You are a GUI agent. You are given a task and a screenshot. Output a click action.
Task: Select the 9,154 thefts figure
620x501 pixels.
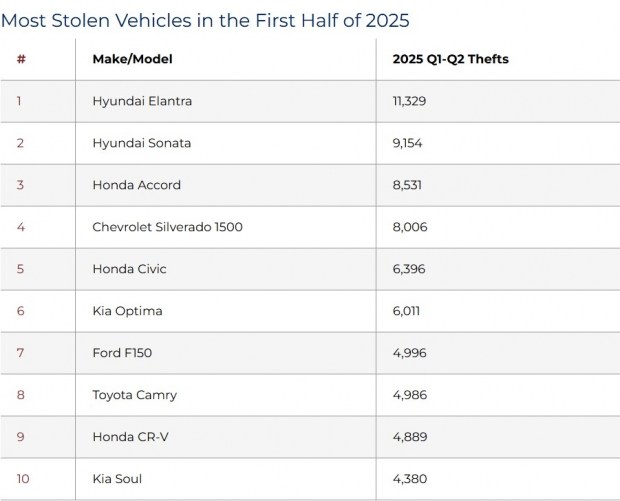(409, 143)
